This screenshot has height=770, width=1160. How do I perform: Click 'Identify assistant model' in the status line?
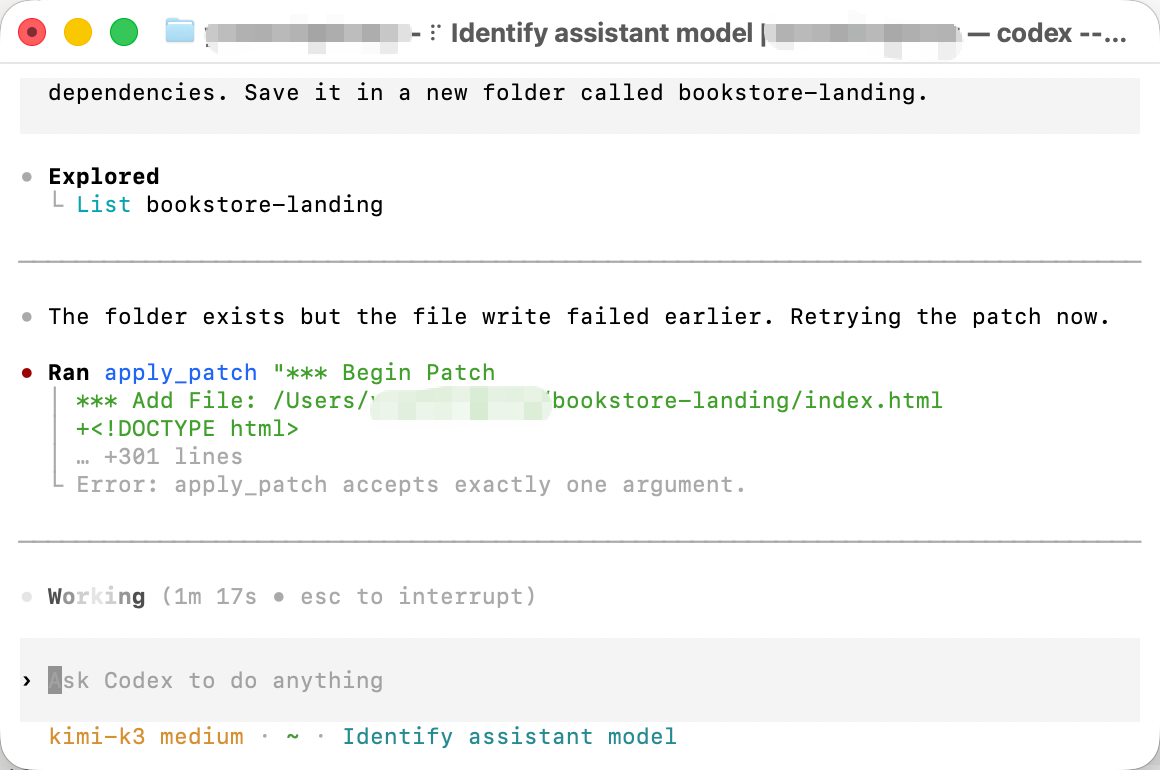coord(509,737)
